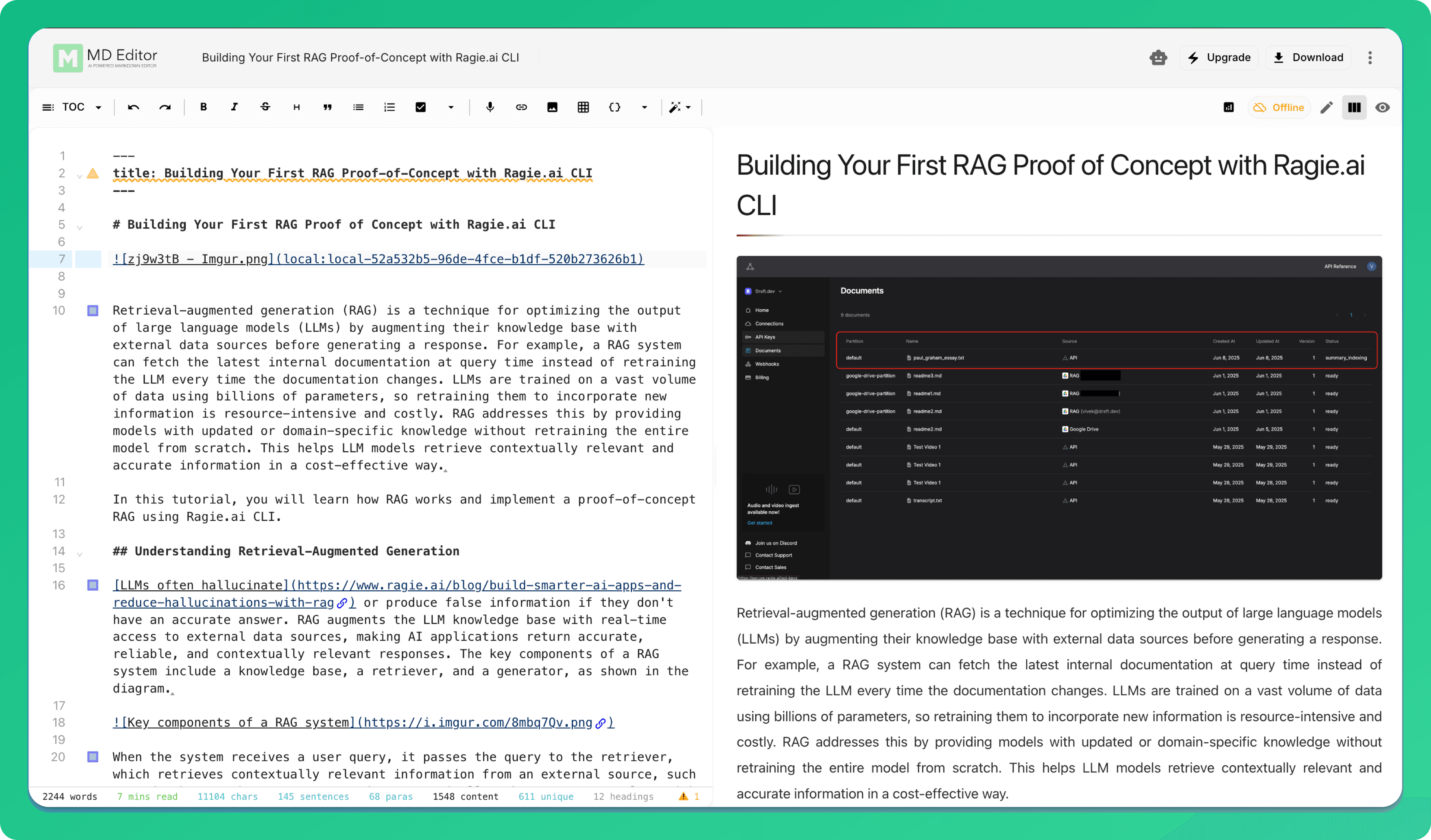Screen dimensions: 1431x840
Task: Click the 11104 chars status entry
Action: (227, 796)
